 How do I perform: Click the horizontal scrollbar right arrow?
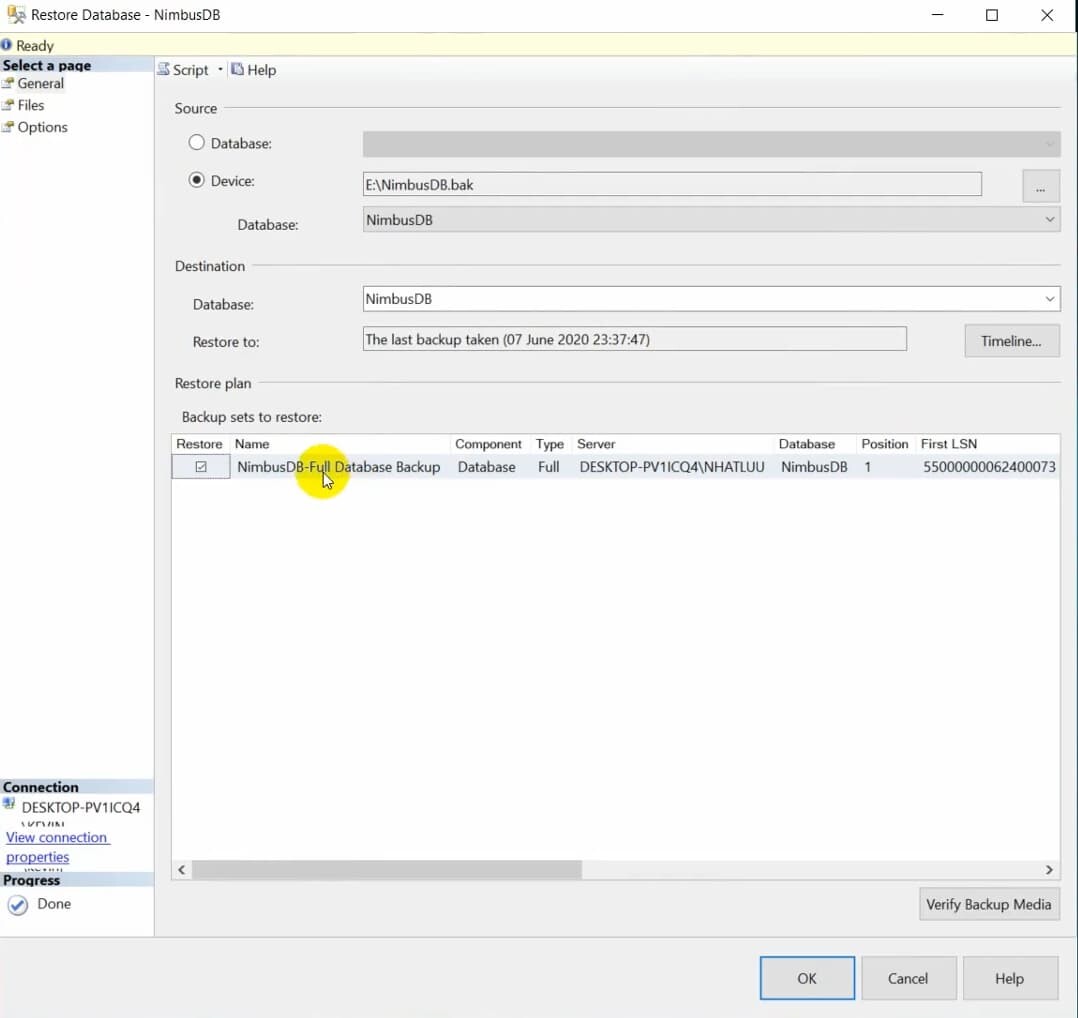click(x=1048, y=869)
